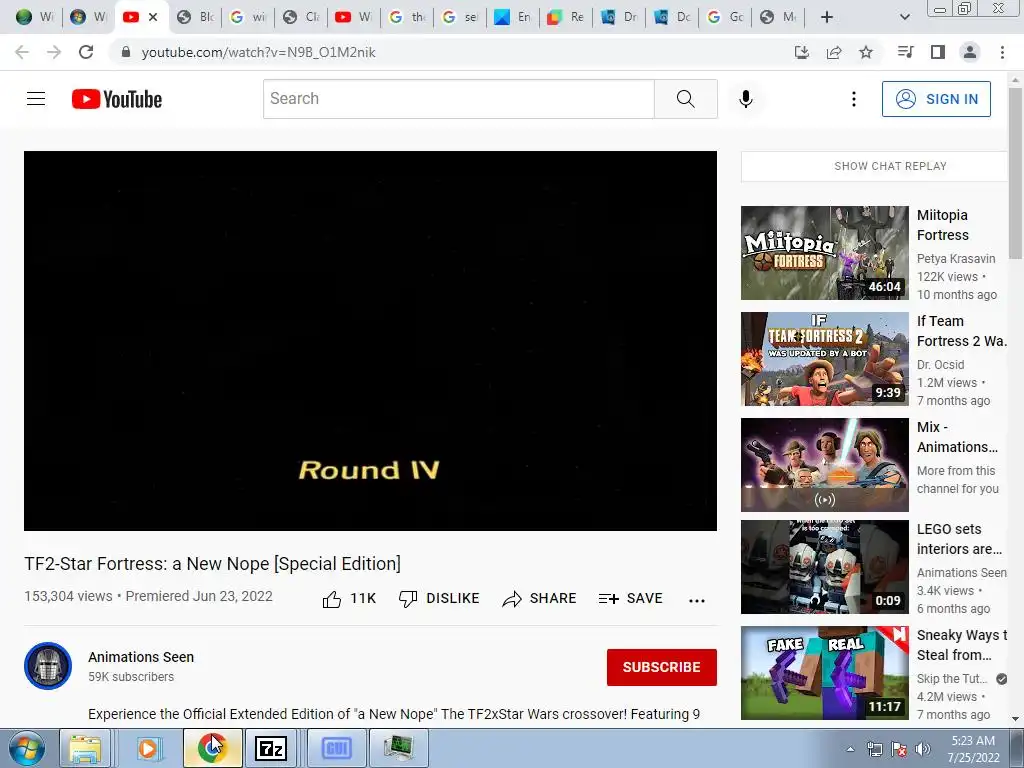Click the Miitopia Fortress title text
This screenshot has height=768, width=1024.
942,225
